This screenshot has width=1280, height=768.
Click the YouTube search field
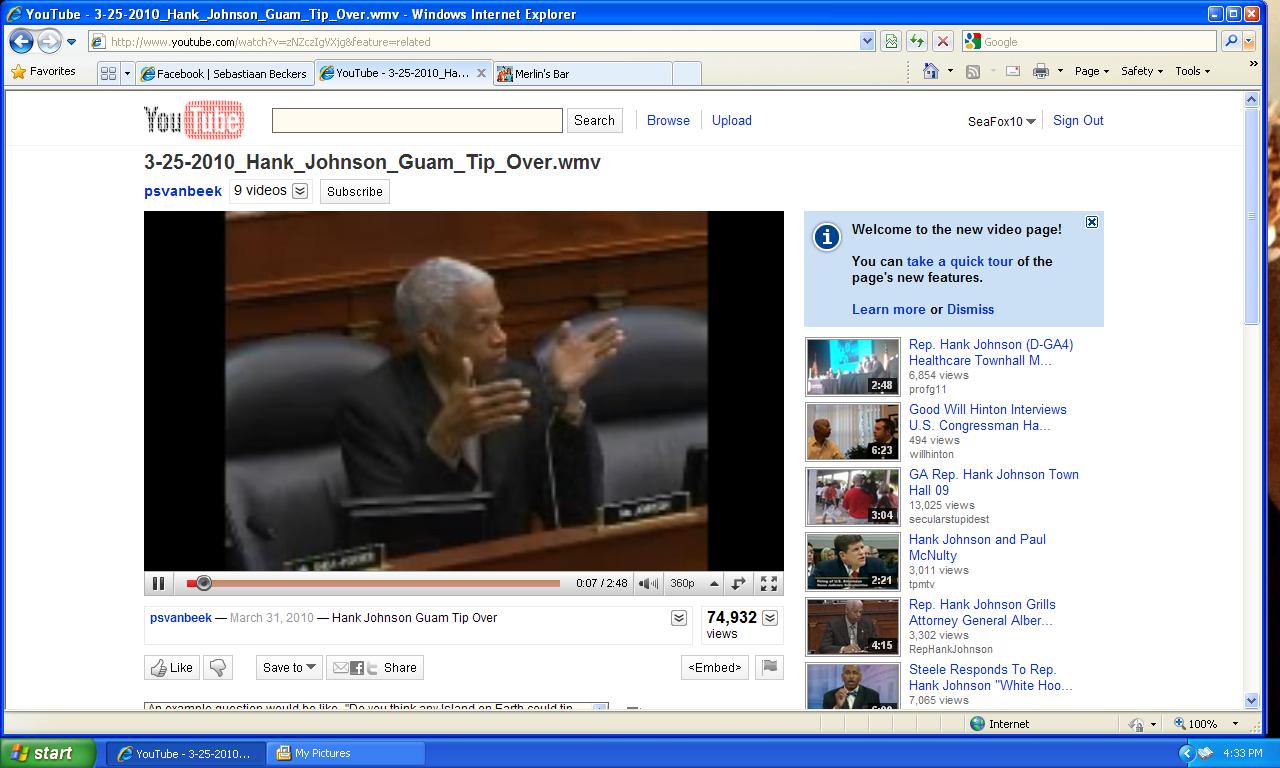tap(417, 120)
